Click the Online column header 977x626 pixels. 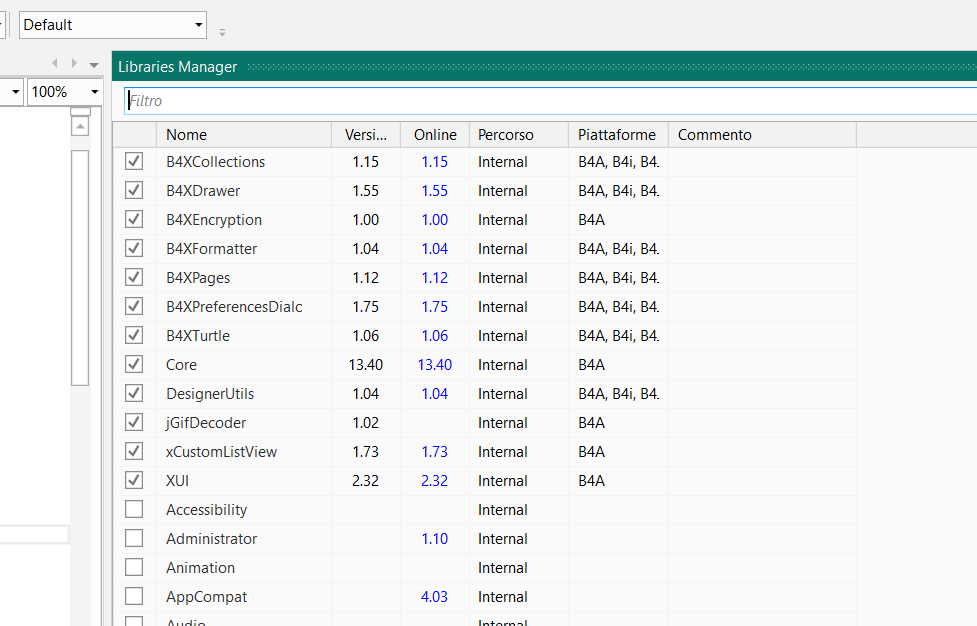click(x=435, y=135)
